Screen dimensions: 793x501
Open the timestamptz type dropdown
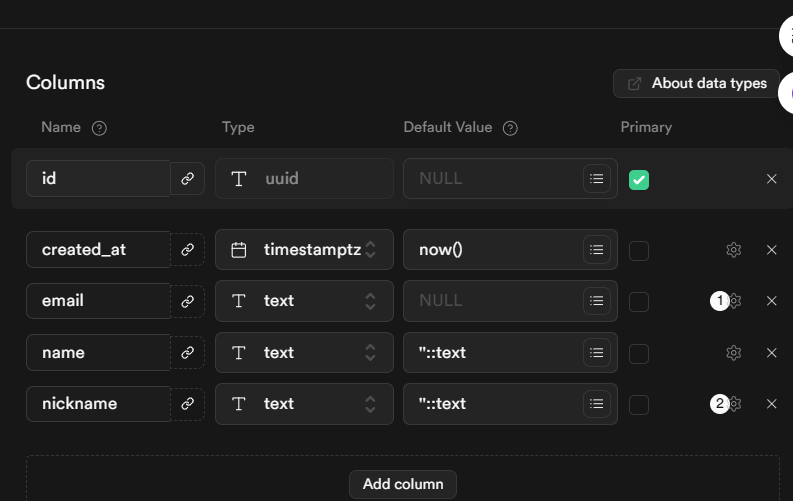(x=304, y=250)
